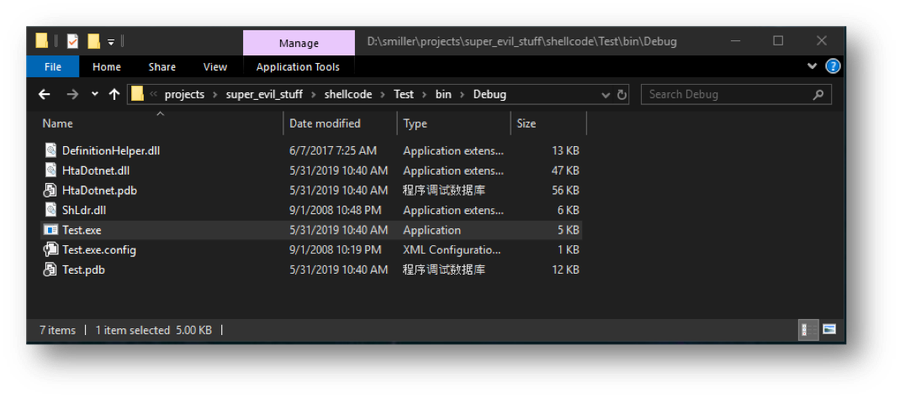Expand the chevron after bin breadcrumb
This screenshot has height=398, width=900.
coord(462,95)
